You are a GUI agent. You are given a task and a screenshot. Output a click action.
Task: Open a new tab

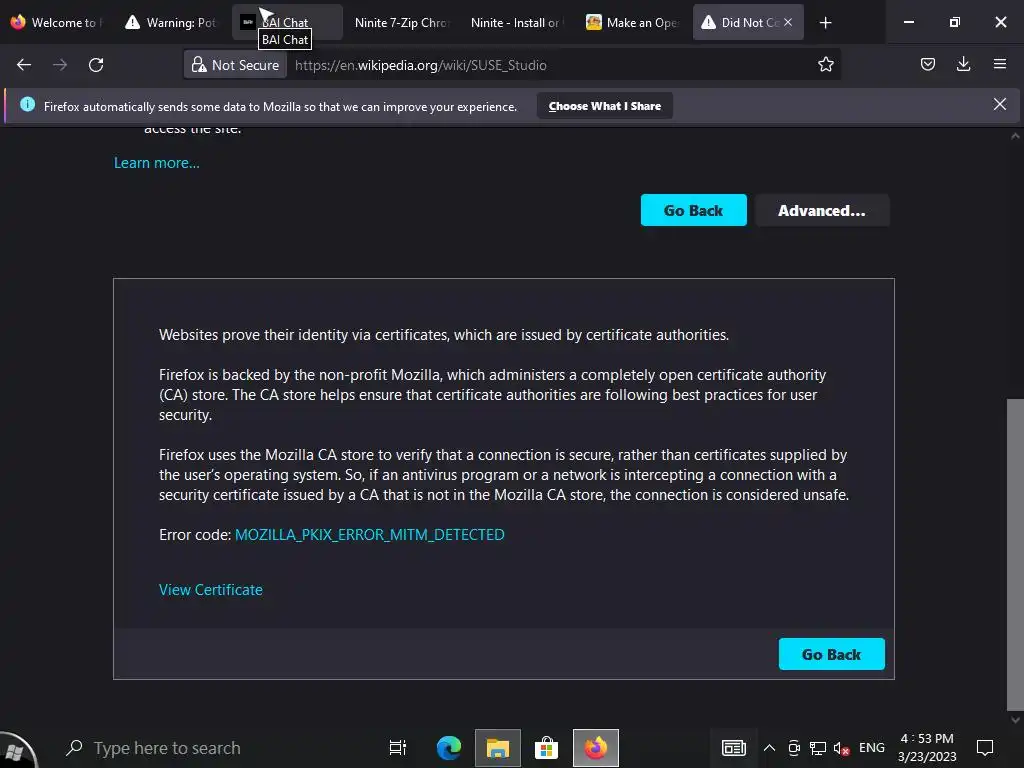pyautogui.click(x=825, y=23)
